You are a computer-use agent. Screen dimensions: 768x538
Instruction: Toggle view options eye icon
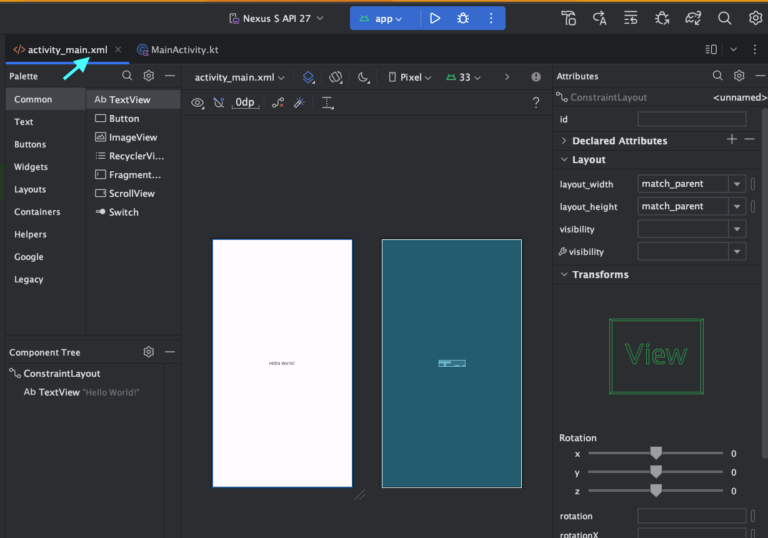(197, 102)
